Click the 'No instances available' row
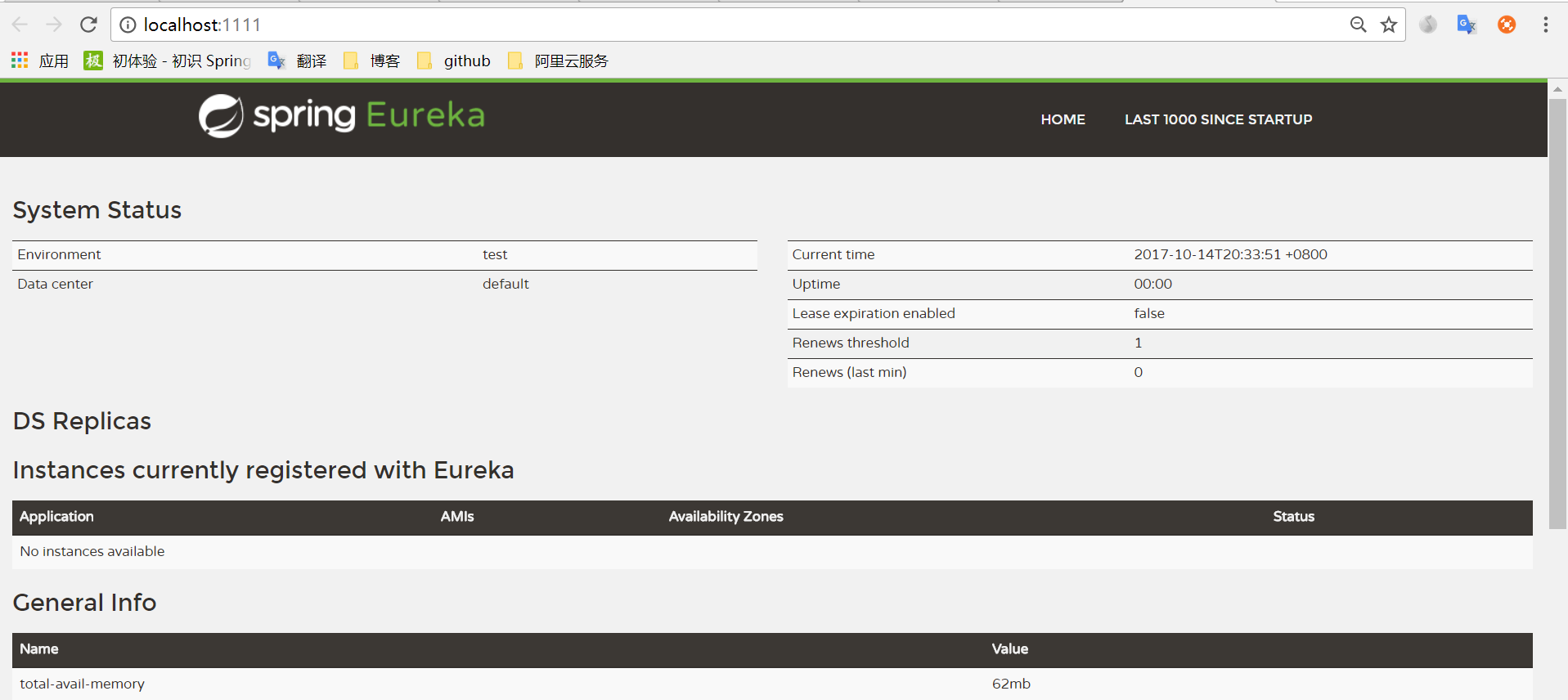This screenshot has width=1568, height=700. 772,552
